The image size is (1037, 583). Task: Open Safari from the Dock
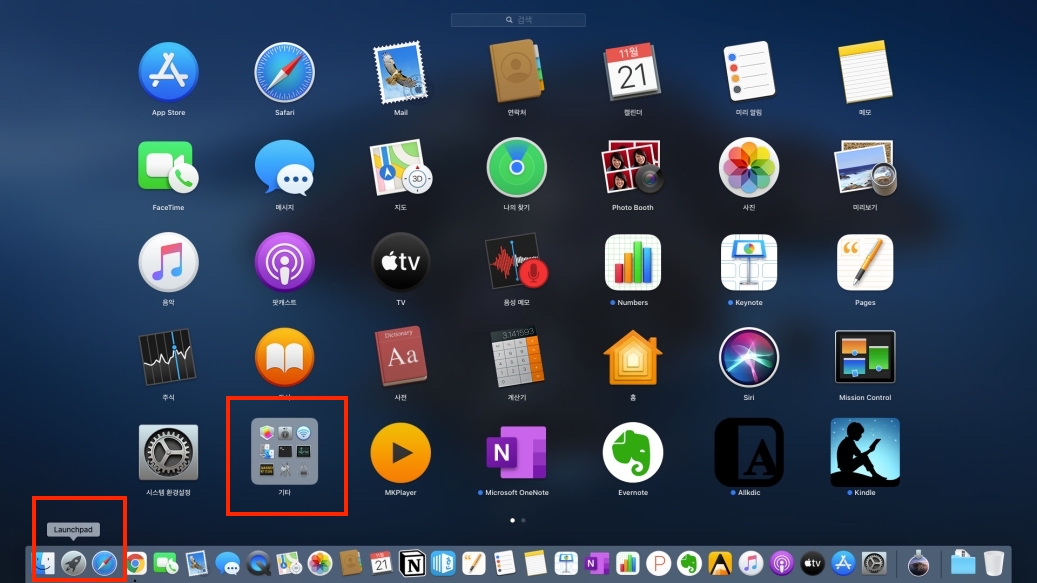104,563
